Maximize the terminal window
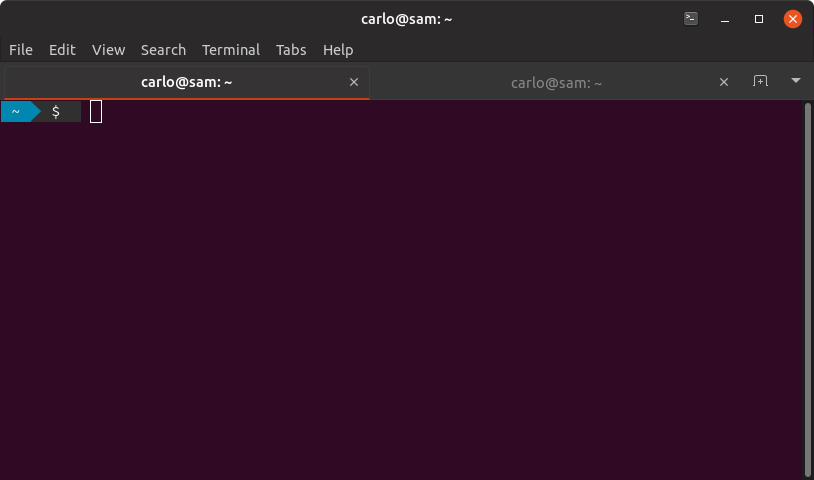814x480 pixels. coord(759,19)
